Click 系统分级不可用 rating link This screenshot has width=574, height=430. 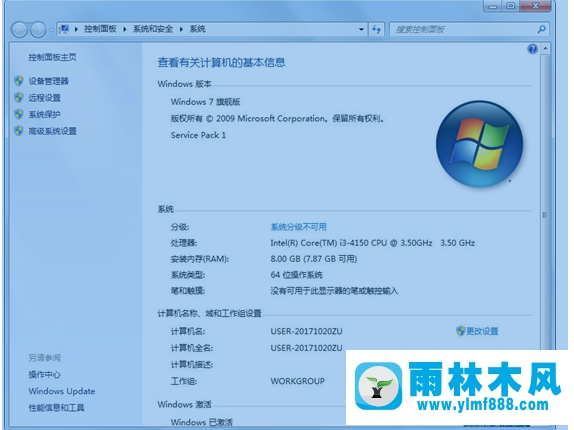point(298,227)
